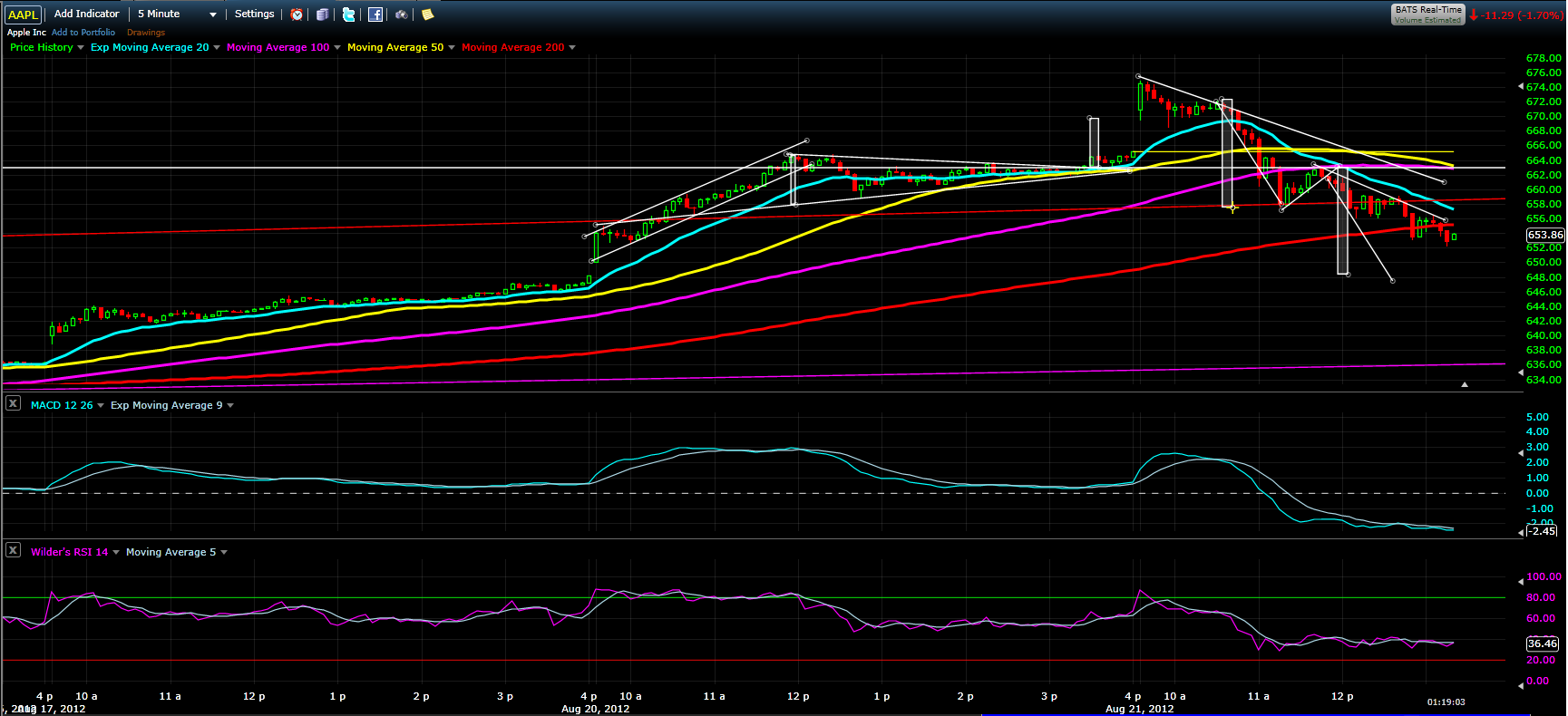The image size is (1568, 716).
Task: Click the Aug 20, 2012 date label
Action: click(596, 709)
